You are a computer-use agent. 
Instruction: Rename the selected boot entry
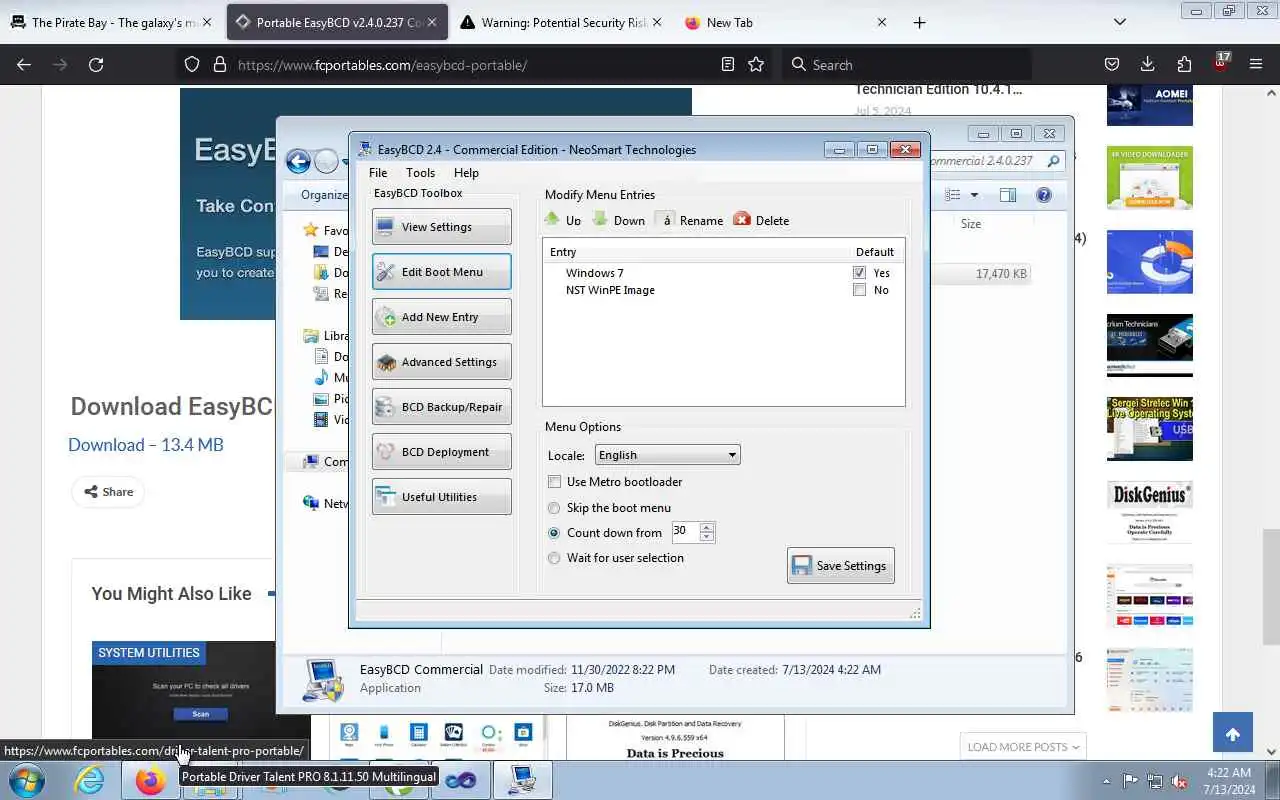click(690, 220)
